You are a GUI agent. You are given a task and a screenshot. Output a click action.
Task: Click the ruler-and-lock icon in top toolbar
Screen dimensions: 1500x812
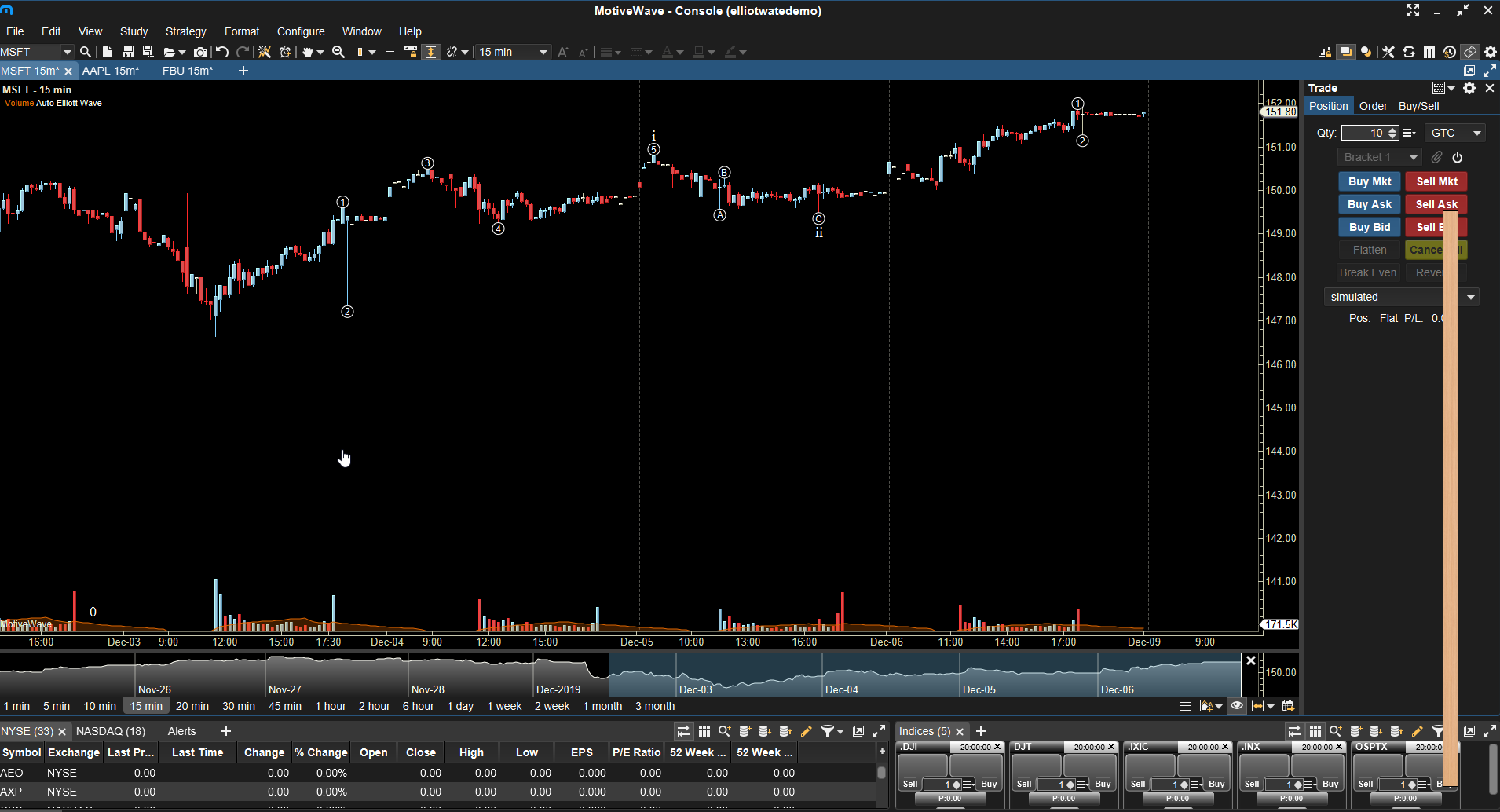click(411, 52)
